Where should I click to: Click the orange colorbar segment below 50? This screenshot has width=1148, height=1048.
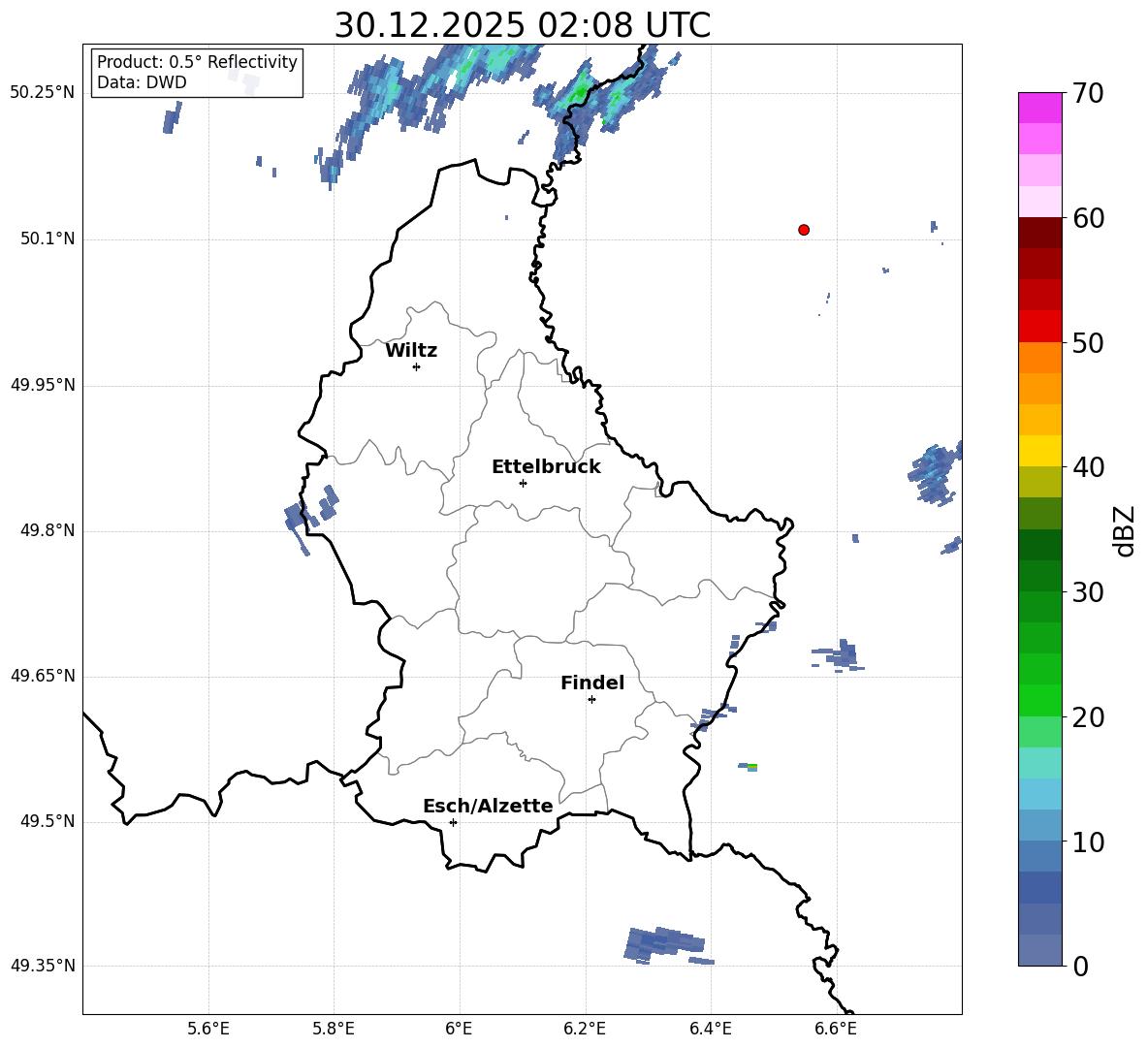pos(1039,357)
